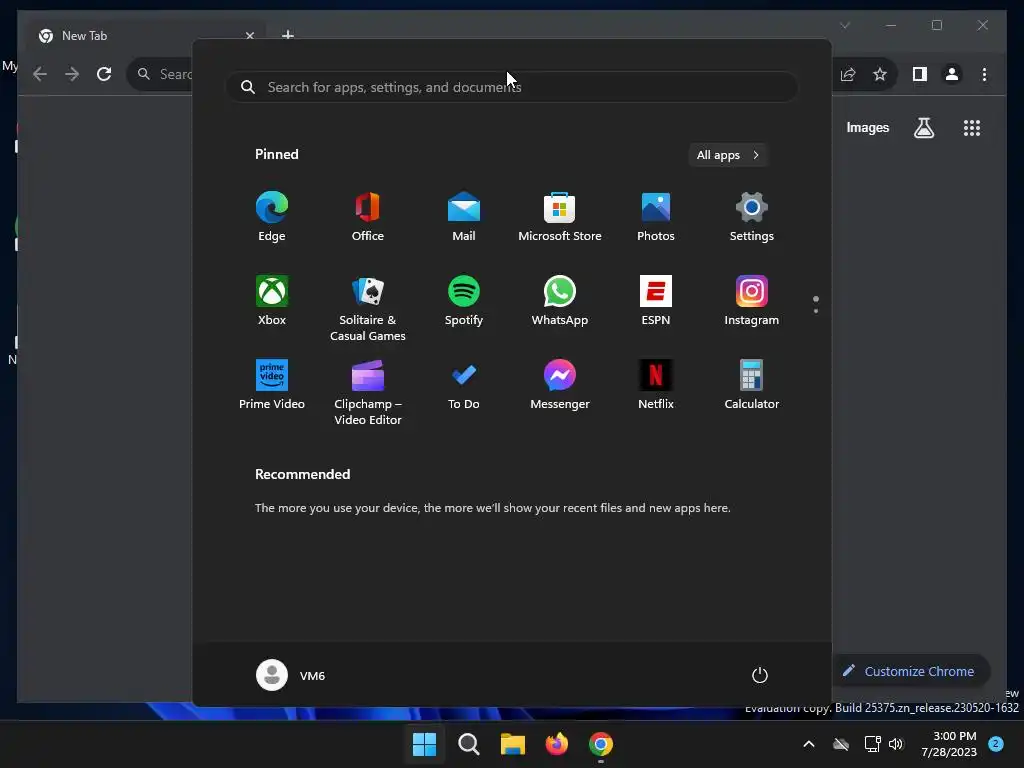Launch the Photos app
Screen dimensions: 1024x768
click(x=656, y=217)
